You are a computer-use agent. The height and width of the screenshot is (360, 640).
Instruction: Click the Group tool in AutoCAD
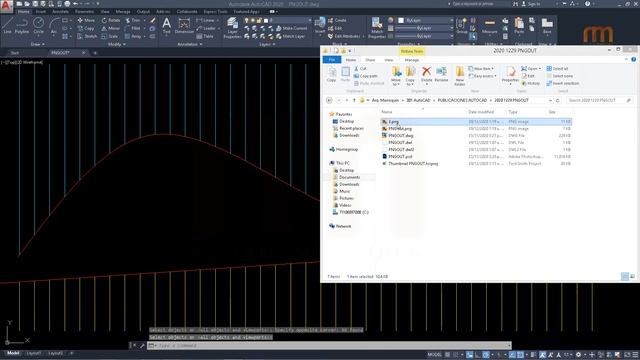pos(462,25)
